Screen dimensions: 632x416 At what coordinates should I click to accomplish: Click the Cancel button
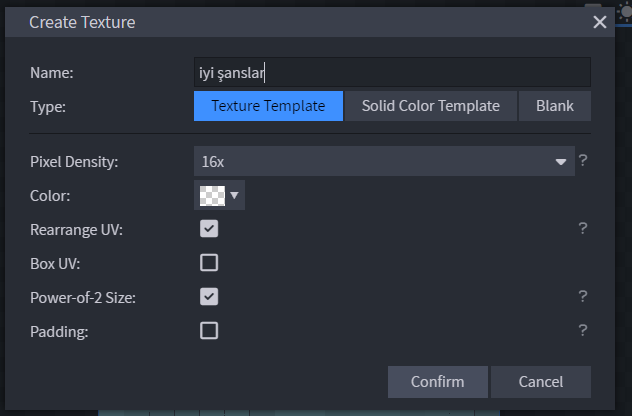click(541, 382)
